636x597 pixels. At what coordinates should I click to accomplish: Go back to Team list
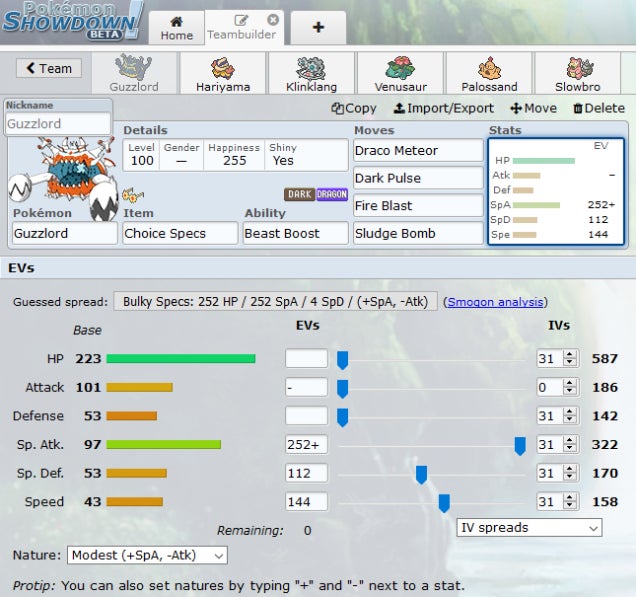coord(49,68)
